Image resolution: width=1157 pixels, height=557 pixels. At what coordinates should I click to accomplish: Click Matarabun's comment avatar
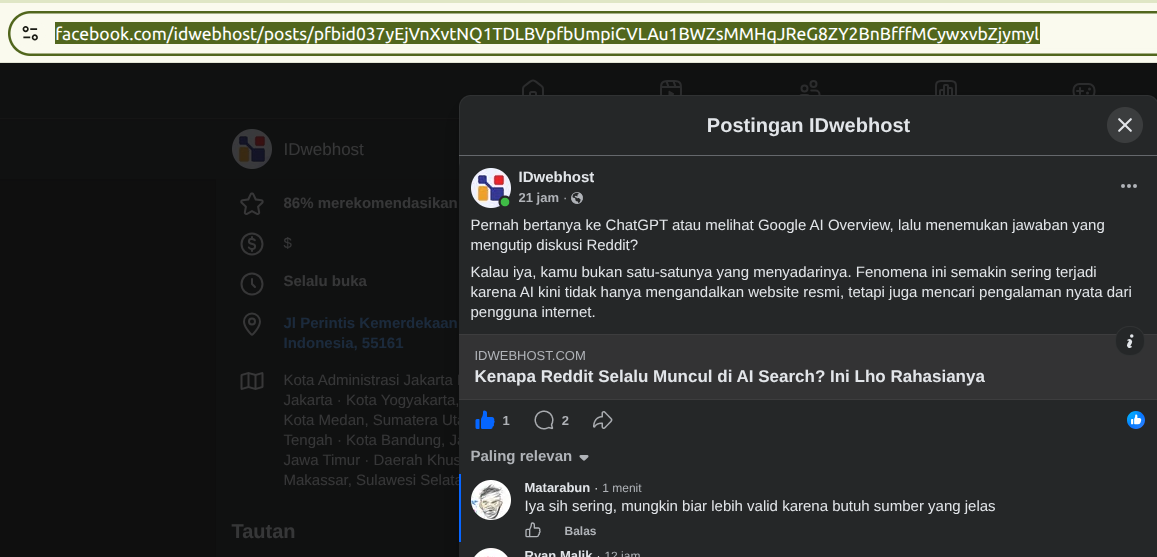tap(491, 500)
